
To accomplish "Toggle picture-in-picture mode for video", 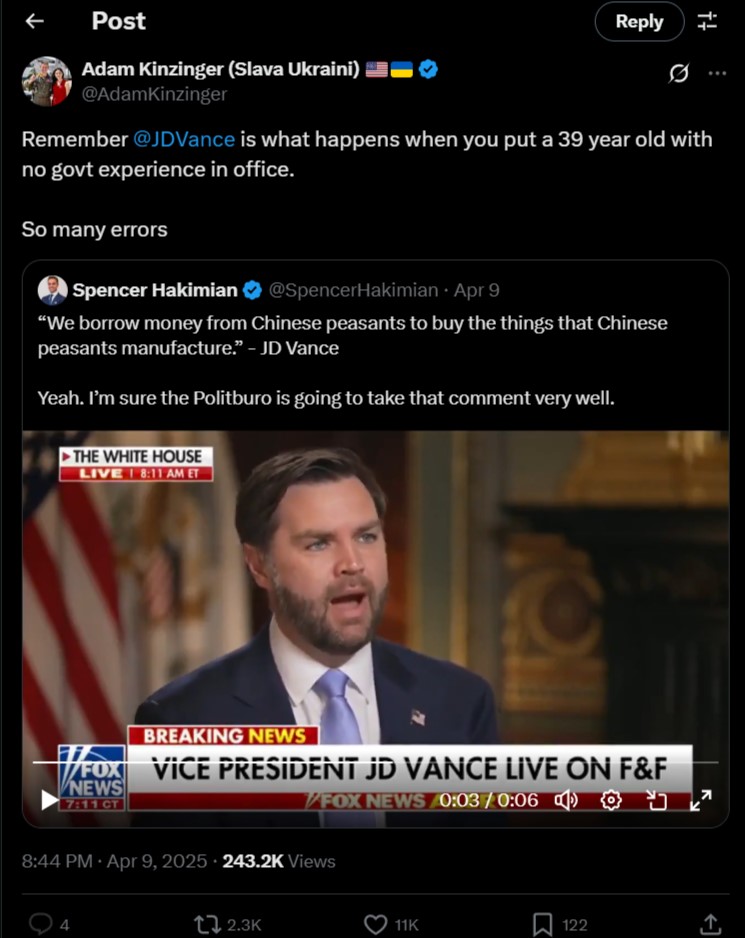I will click(656, 799).
